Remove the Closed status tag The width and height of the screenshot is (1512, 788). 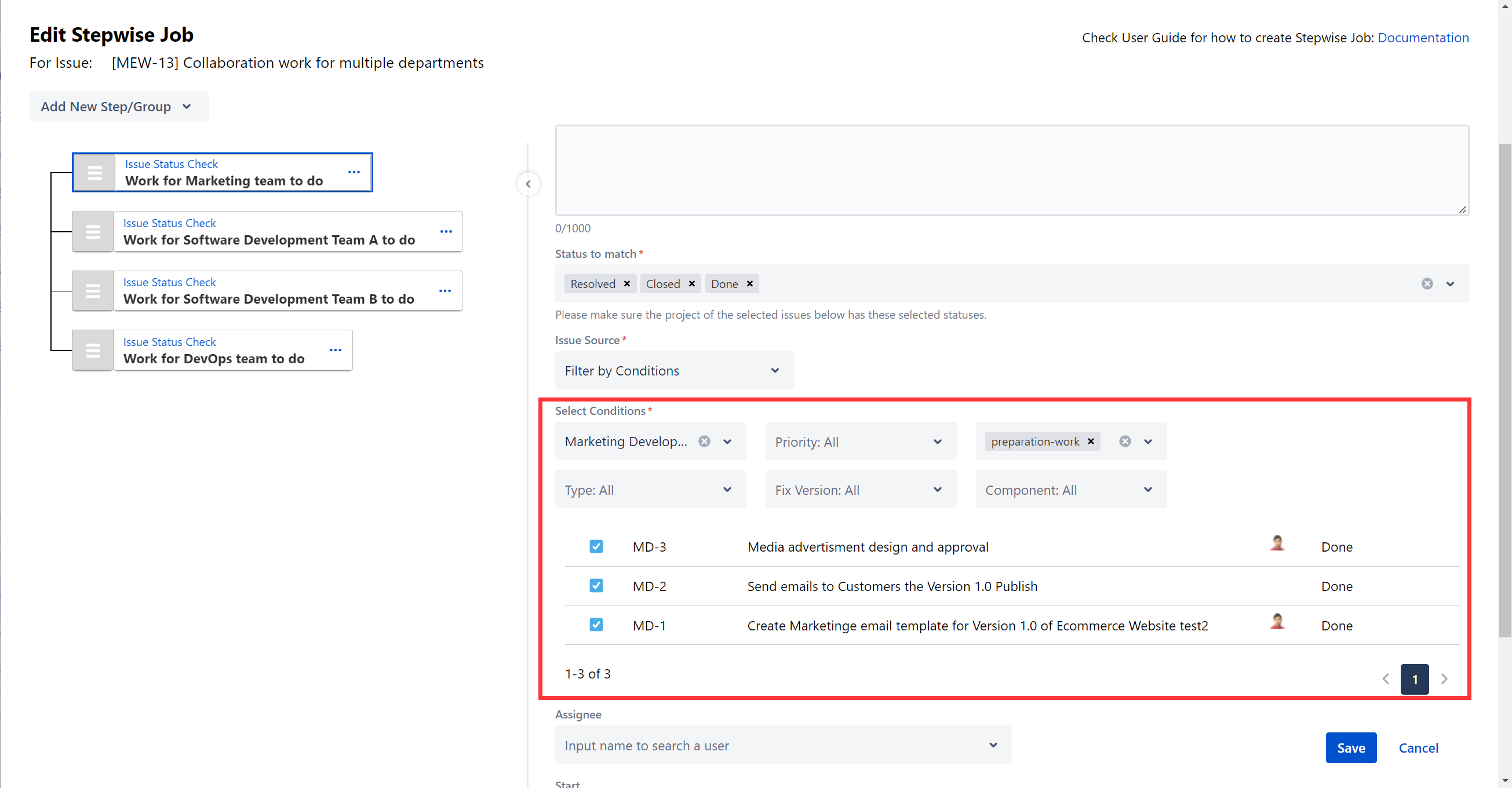691,284
